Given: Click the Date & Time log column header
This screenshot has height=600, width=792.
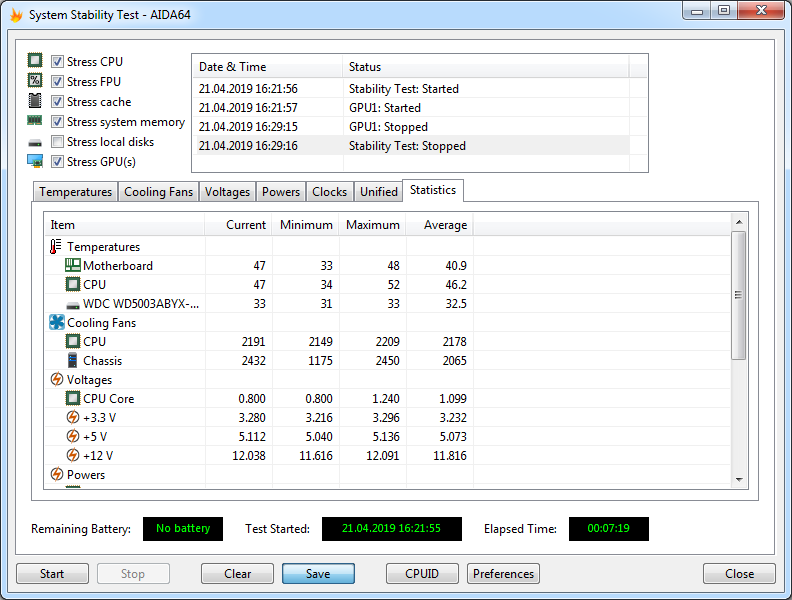Looking at the screenshot, I should coord(268,67).
